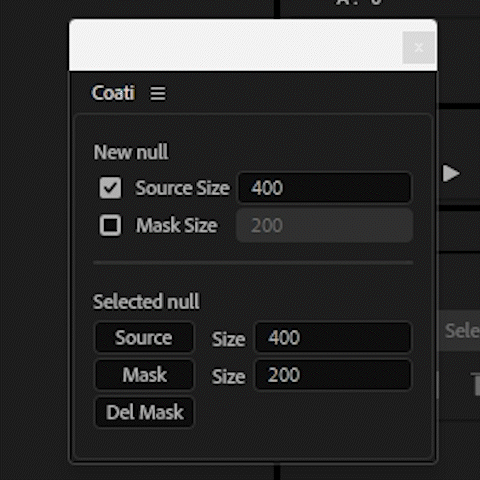Focus the New null Source Size field
Image resolution: width=480 pixels, height=480 pixels.
(x=324, y=188)
